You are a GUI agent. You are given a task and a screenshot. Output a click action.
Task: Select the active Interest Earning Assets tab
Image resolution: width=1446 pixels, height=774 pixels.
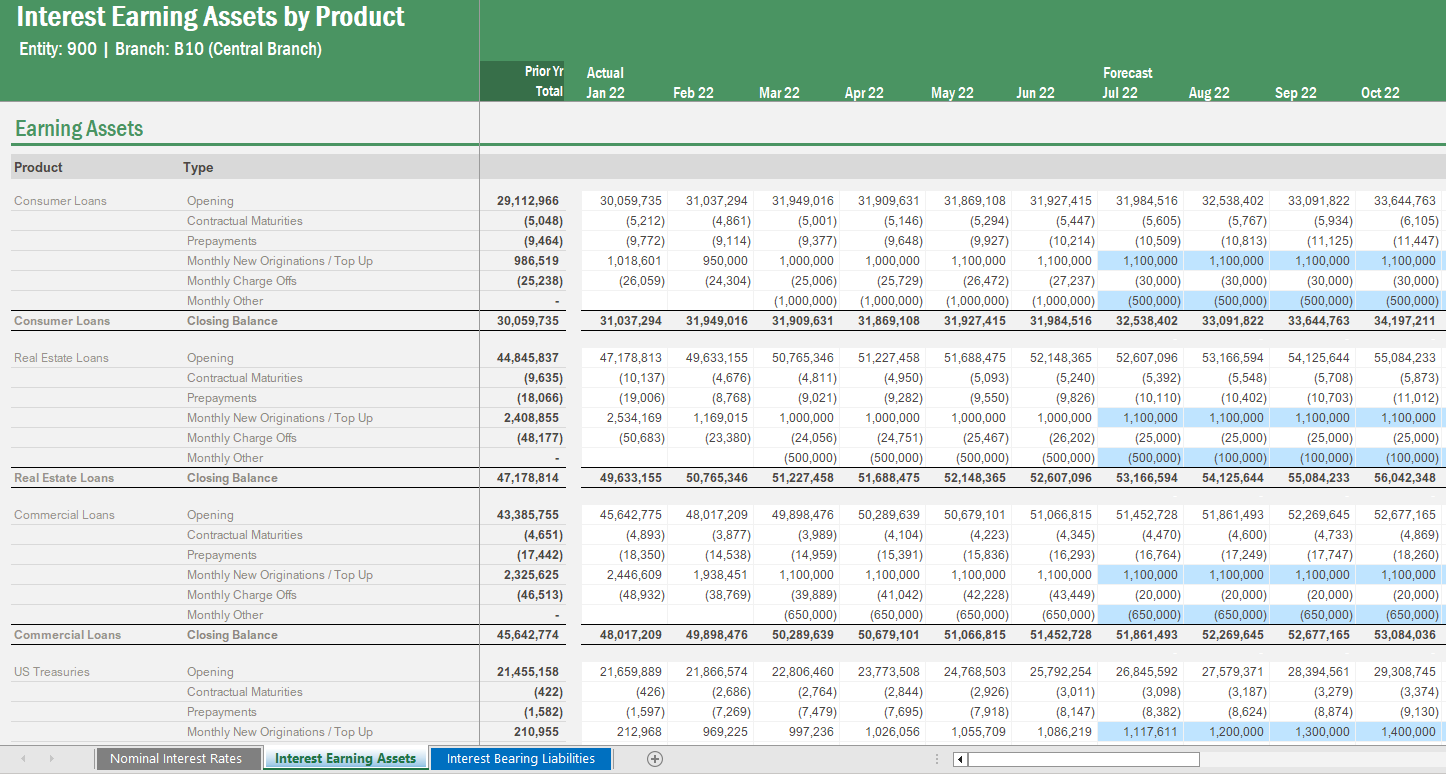pos(345,758)
